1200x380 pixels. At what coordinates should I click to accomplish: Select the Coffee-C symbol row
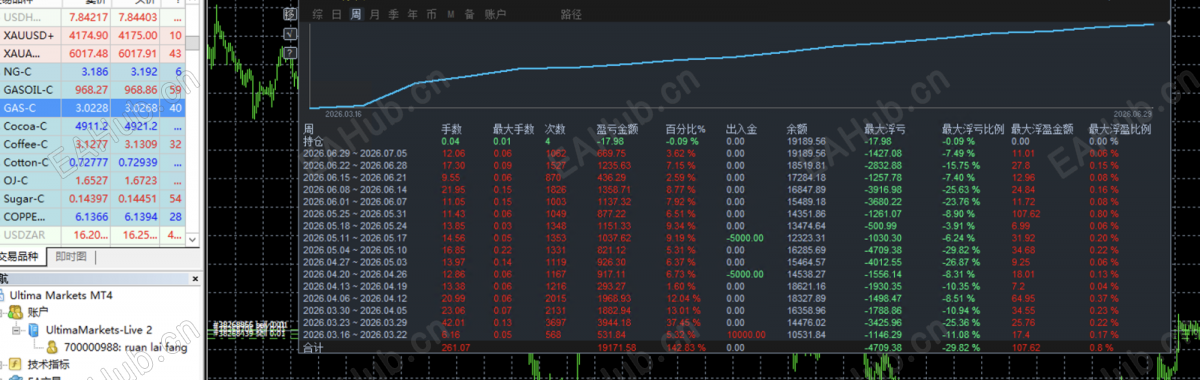(x=94, y=144)
